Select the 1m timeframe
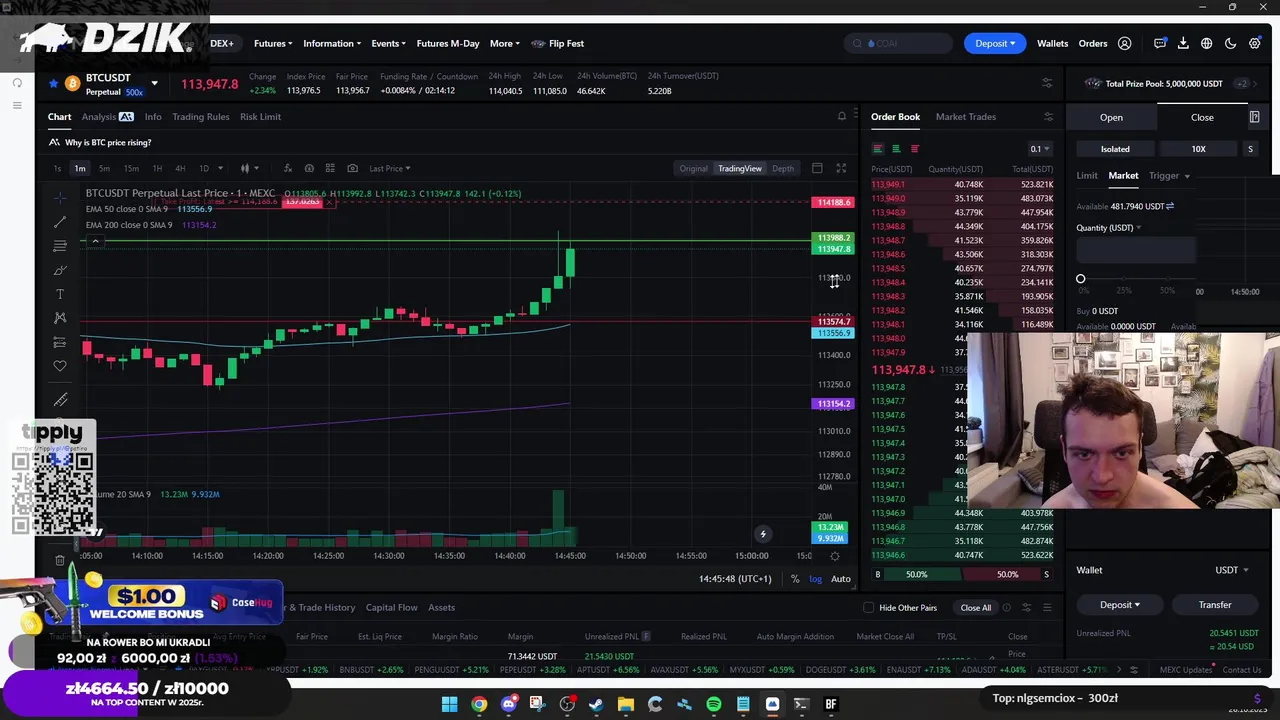 click(x=80, y=168)
